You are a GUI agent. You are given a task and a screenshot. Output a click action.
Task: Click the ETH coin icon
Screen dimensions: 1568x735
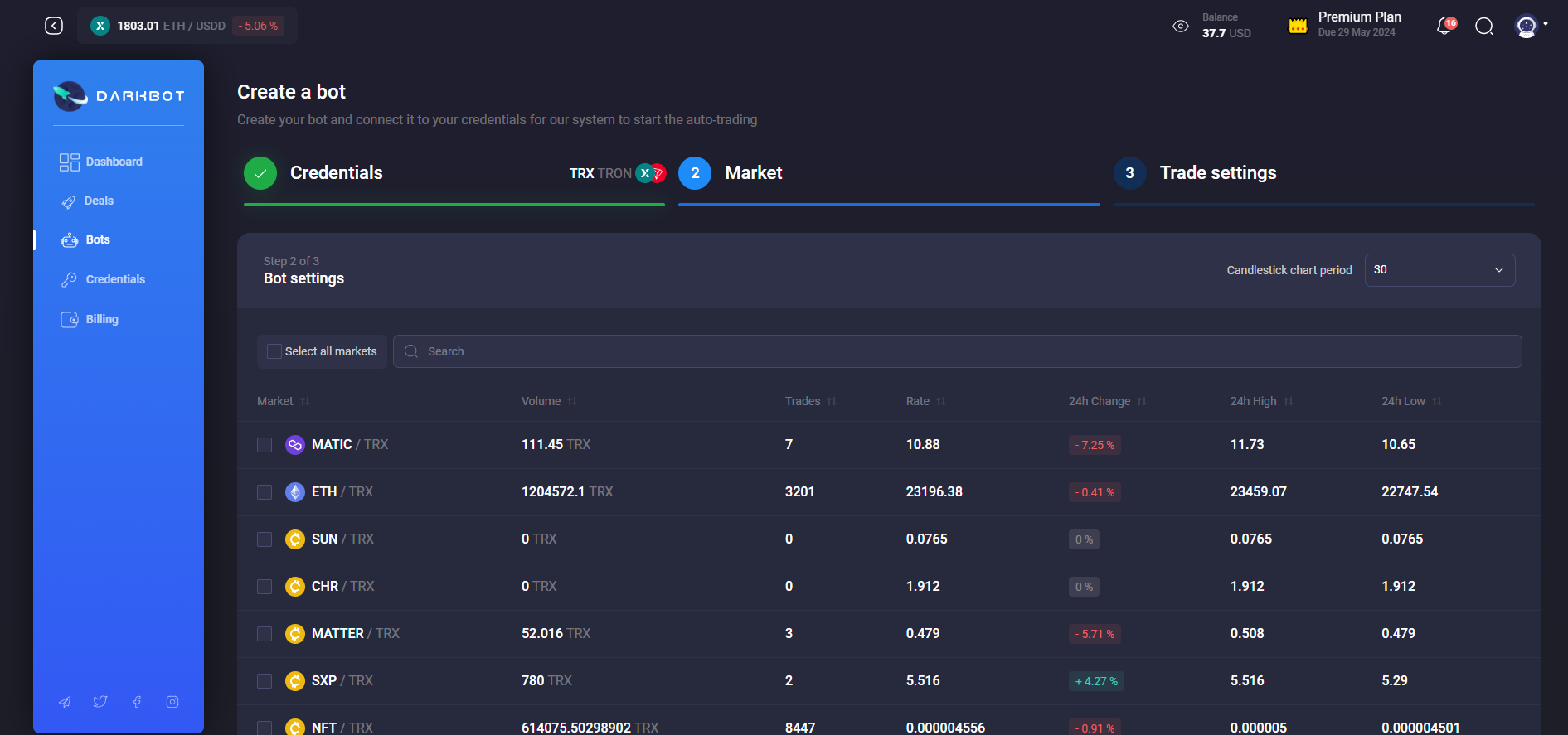[295, 492]
